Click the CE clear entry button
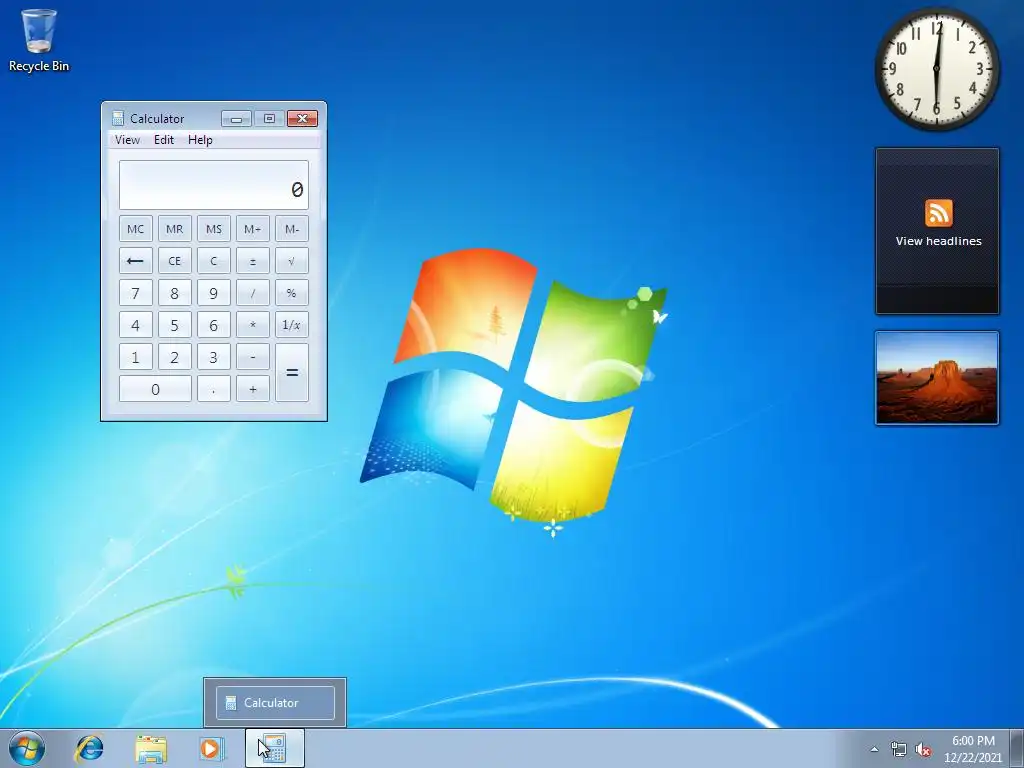Screen dimensions: 1024x768 174,261
